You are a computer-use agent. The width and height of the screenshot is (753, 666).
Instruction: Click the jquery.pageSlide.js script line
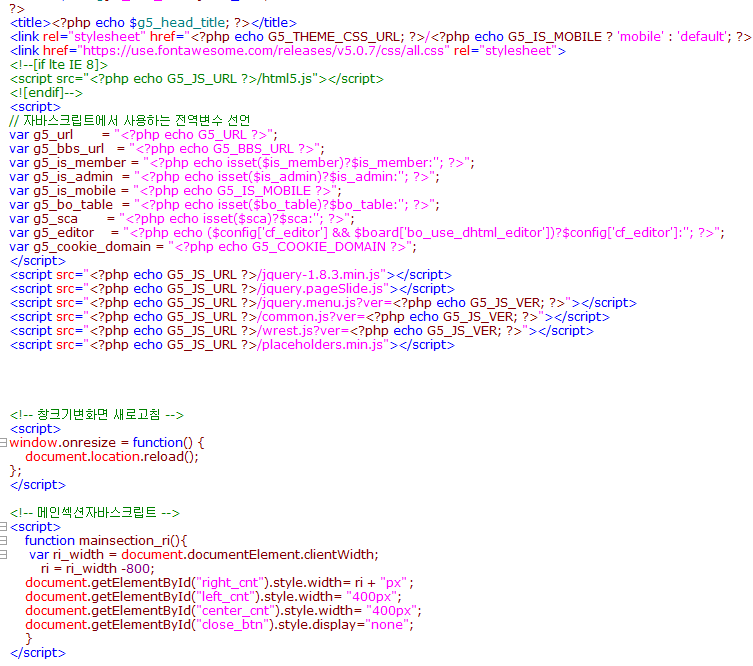(x=232, y=289)
